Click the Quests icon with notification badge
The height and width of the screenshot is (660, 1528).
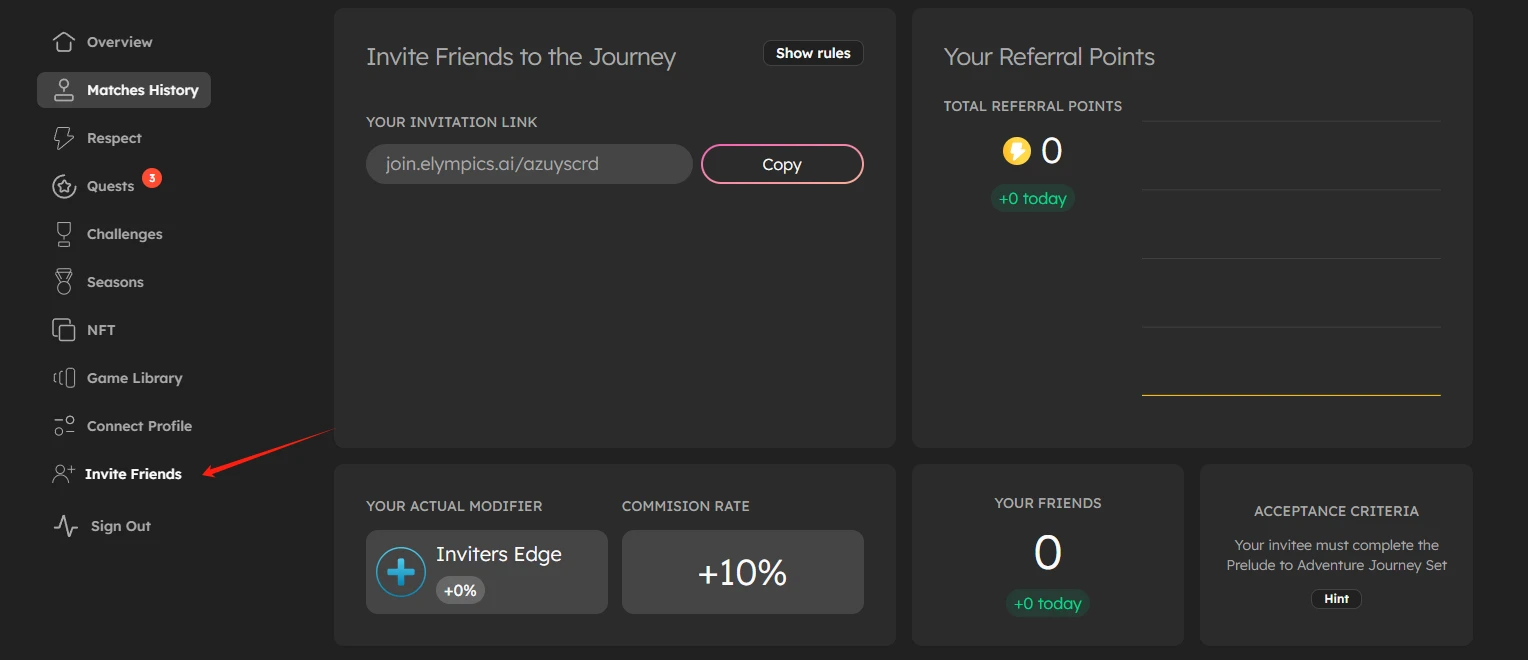coord(63,185)
